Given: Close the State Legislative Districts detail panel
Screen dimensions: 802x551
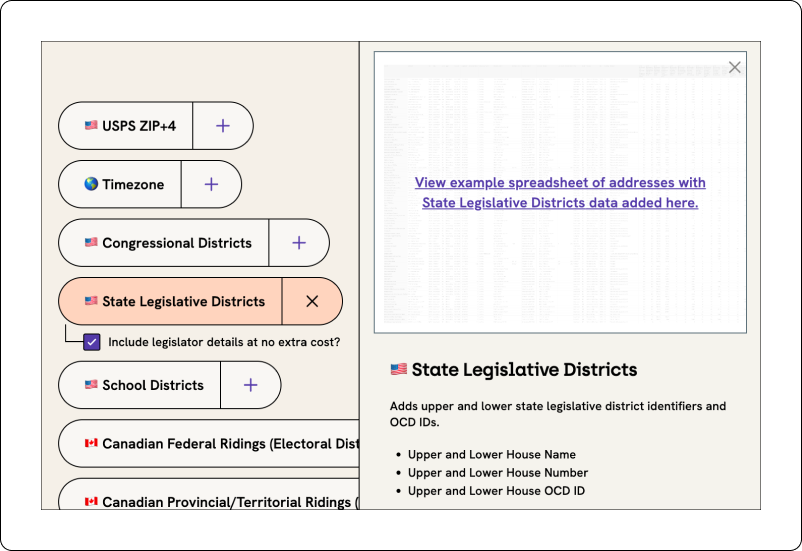Looking at the screenshot, I should click(x=735, y=67).
